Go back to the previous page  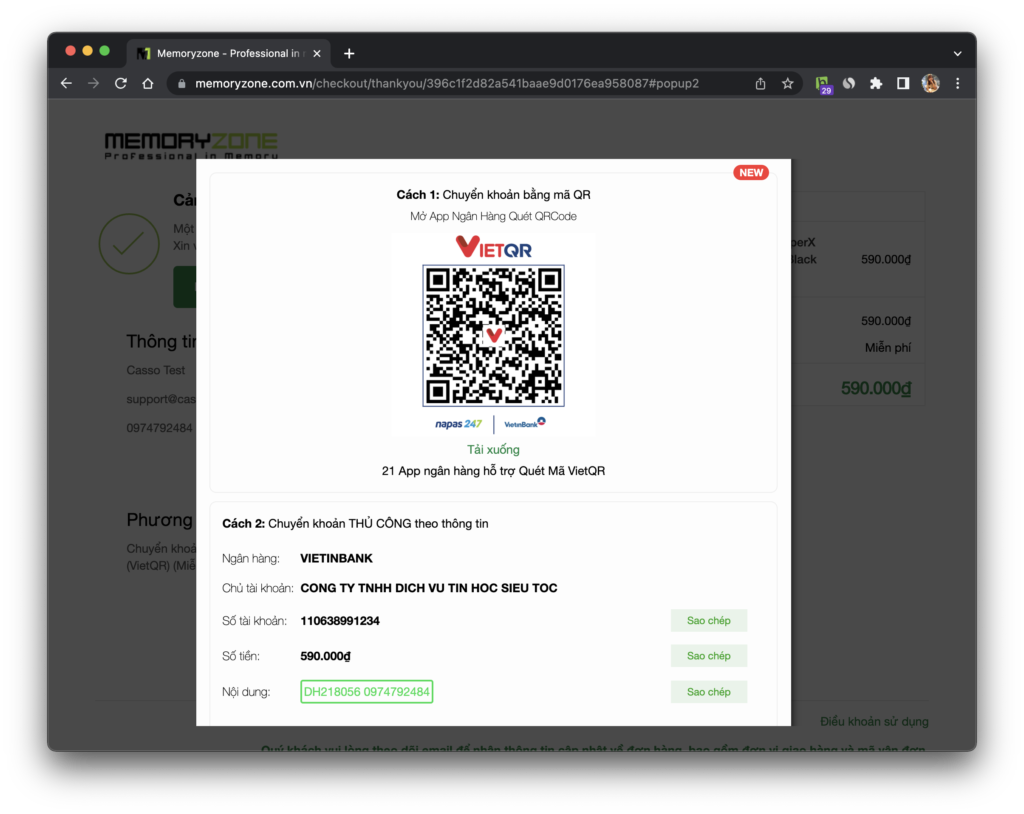click(x=66, y=84)
